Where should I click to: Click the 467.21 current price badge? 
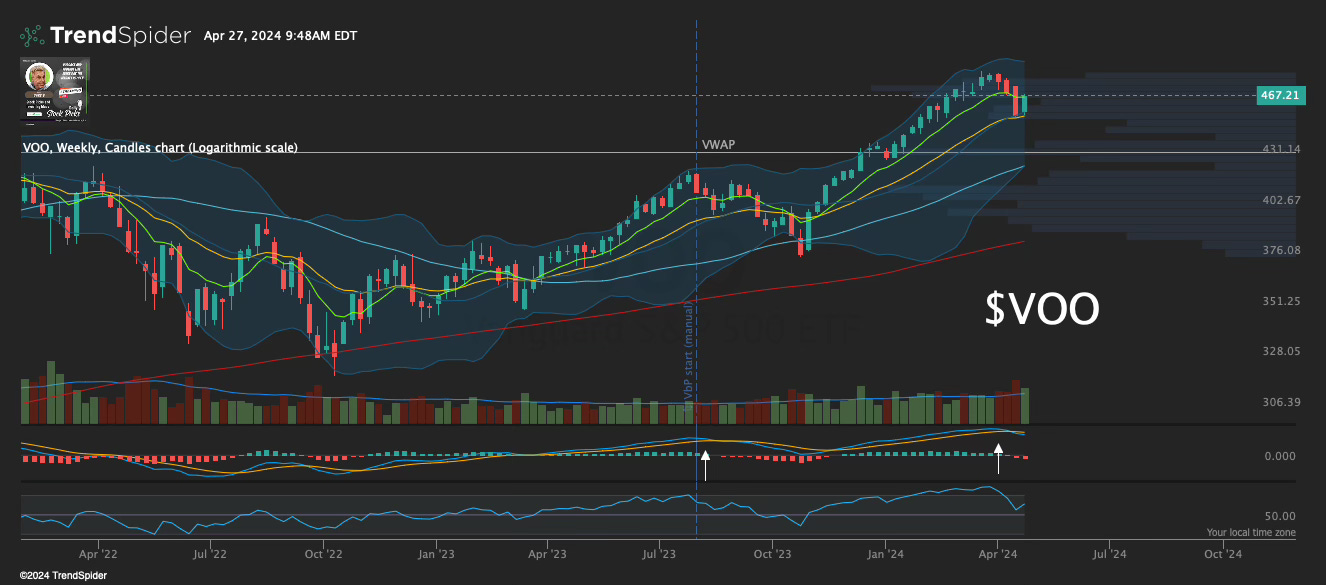click(x=1280, y=95)
